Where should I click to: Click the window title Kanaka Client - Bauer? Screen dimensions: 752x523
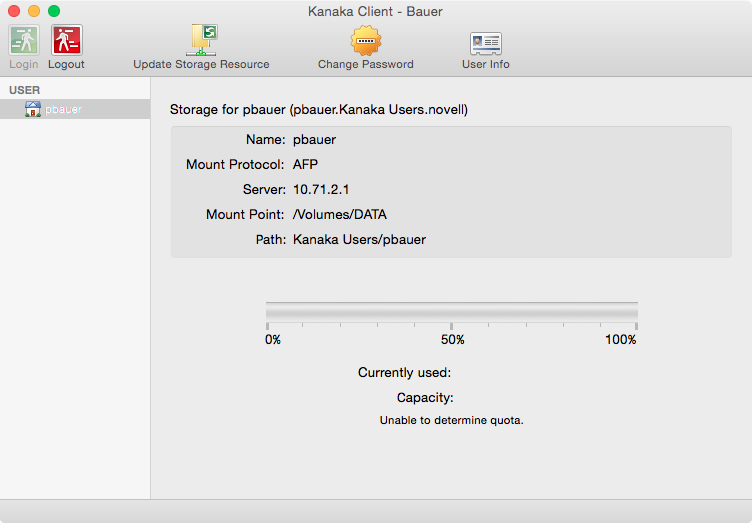pyautogui.click(x=376, y=12)
